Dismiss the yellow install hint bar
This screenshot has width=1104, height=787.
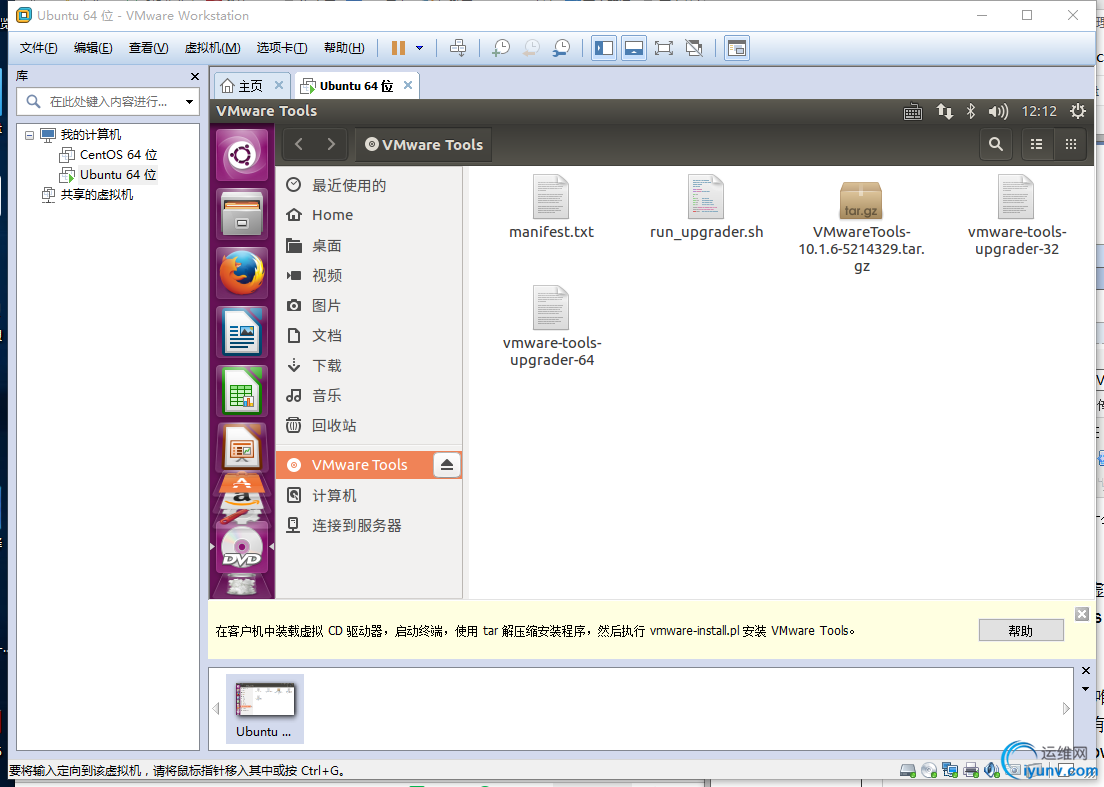[1082, 614]
